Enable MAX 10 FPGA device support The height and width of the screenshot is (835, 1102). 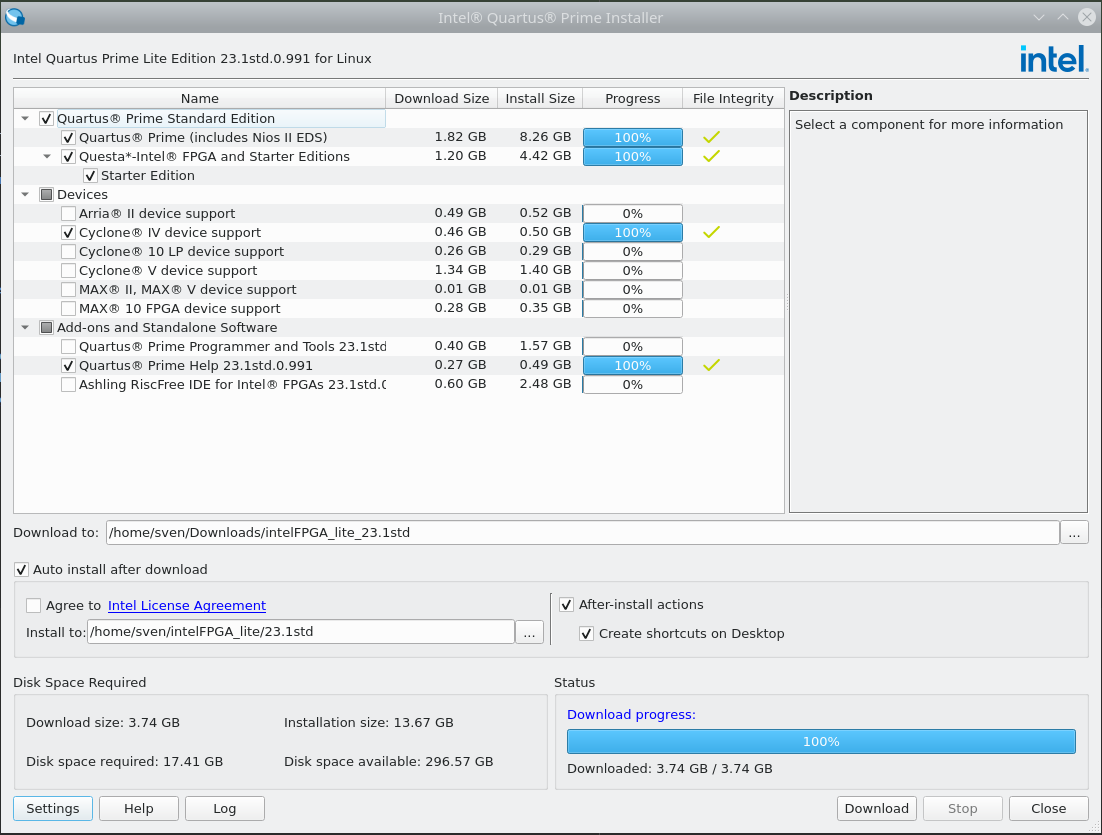[x=68, y=309]
